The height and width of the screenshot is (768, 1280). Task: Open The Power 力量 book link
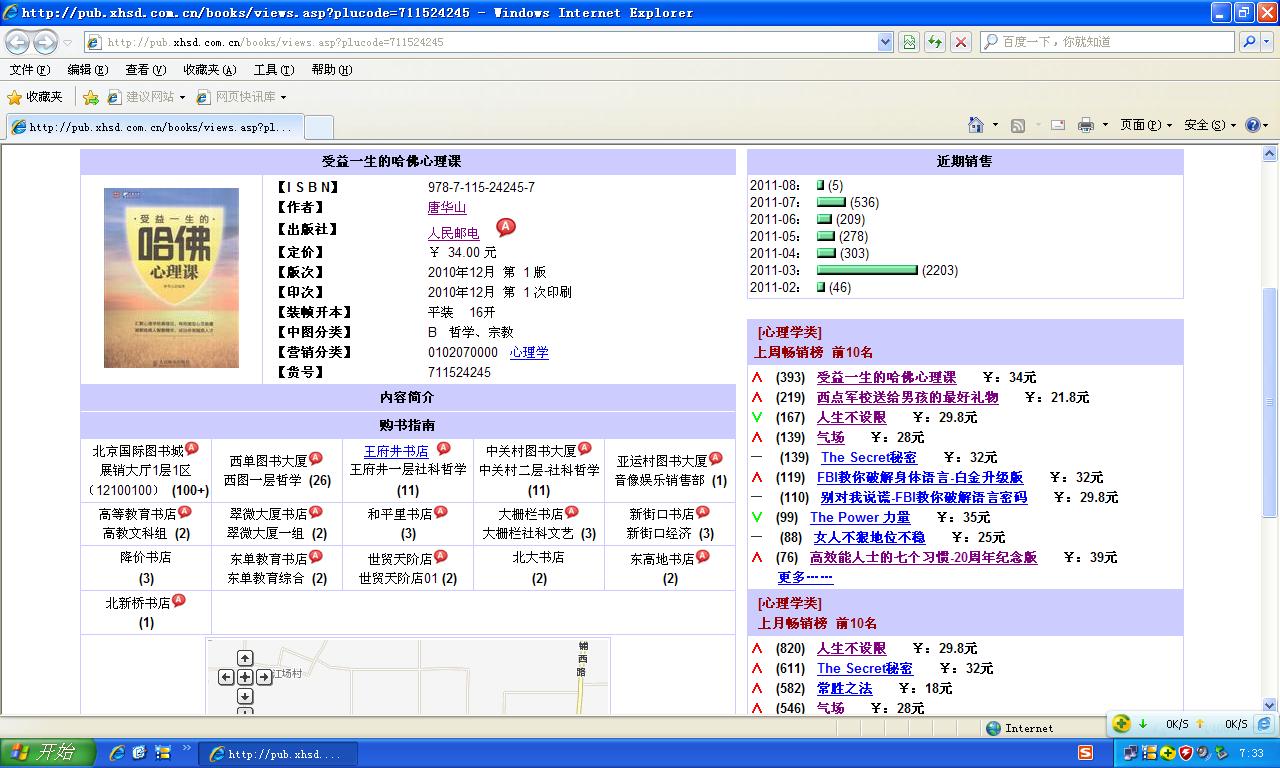click(860, 517)
